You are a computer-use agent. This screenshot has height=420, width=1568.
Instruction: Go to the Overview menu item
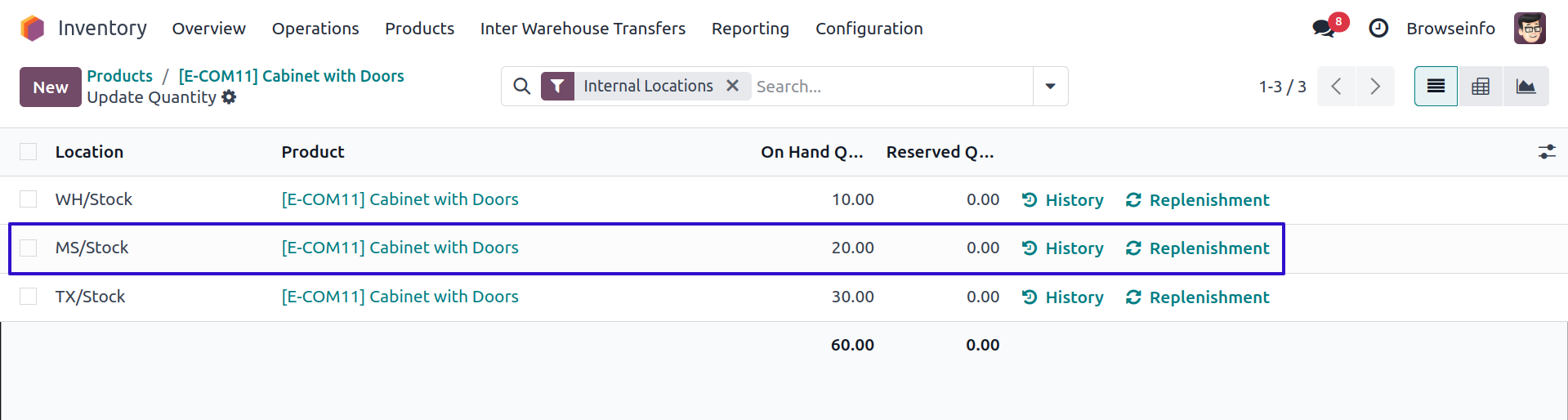pyautogui.click(x=208, y=29)
